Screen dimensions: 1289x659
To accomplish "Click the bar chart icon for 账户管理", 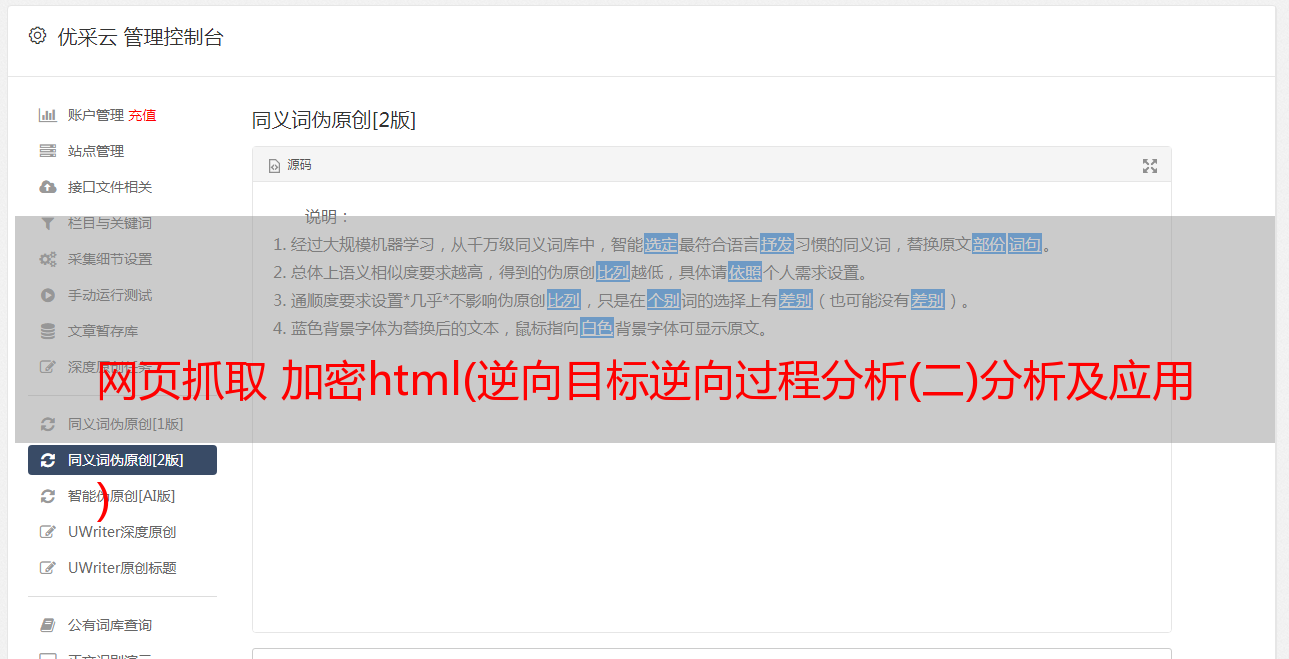I will 47,115.
